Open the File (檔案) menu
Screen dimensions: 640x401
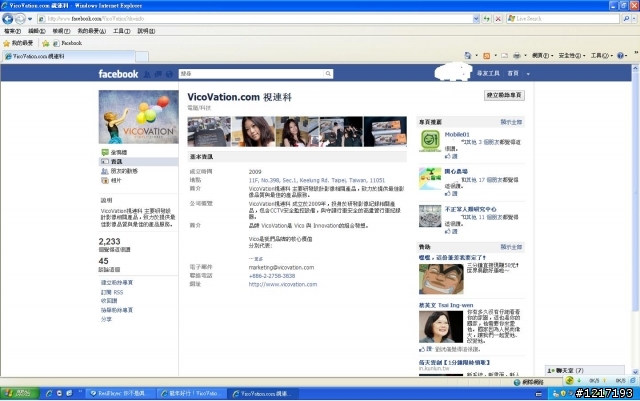click(x=12, y=31)
